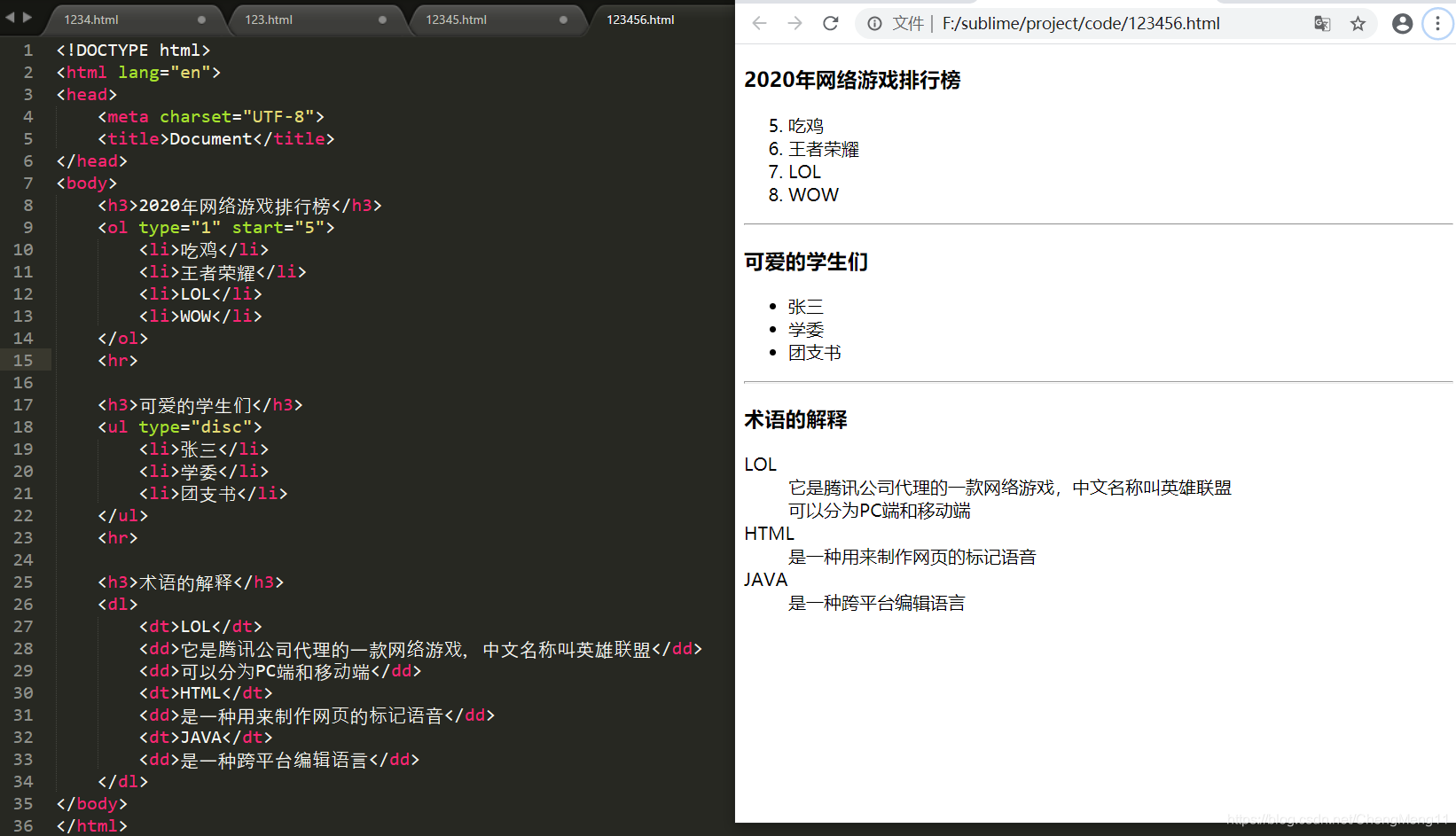Open the Chrome profile avatar
Image resolution: width=1456 pixels, height=836 pixels.
(1402, 23)
